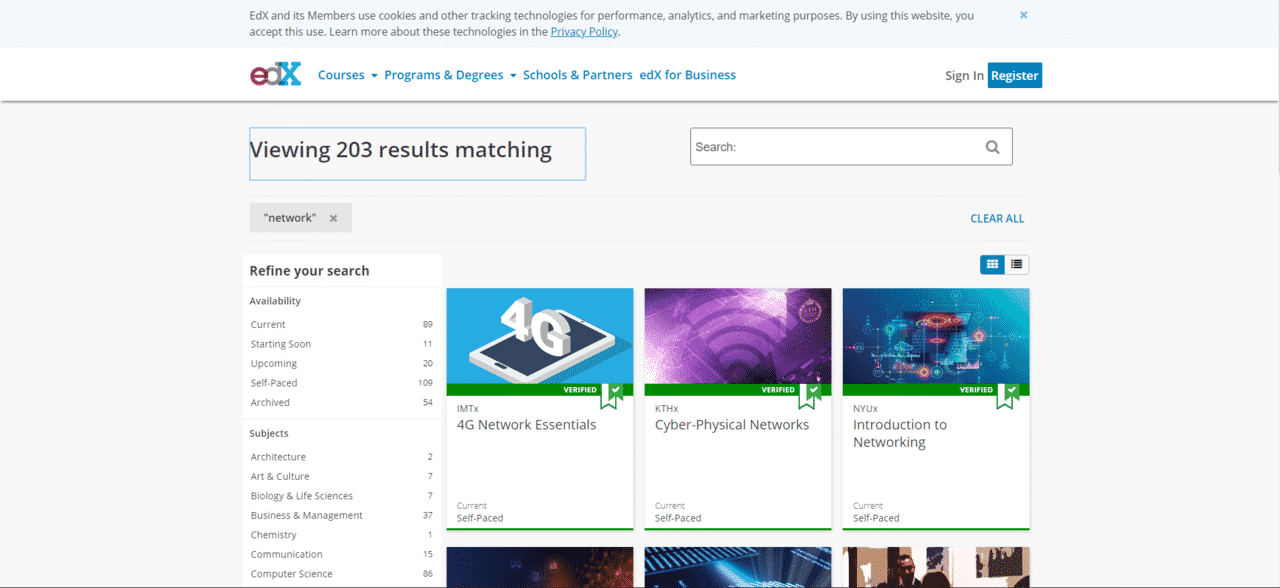Open the Courses dropdown menu
This screenshot has height=588, width=1280.
click(348, 75)
